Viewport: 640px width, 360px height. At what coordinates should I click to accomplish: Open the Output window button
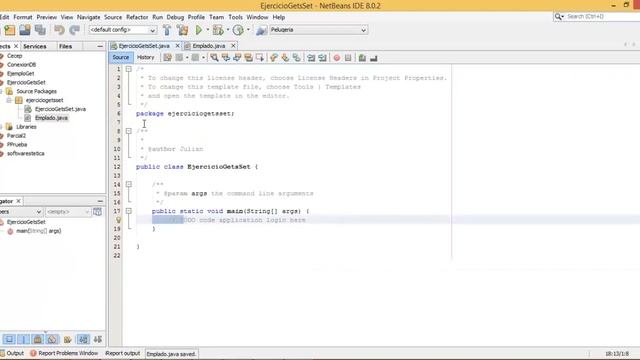[x=12, y=353]
